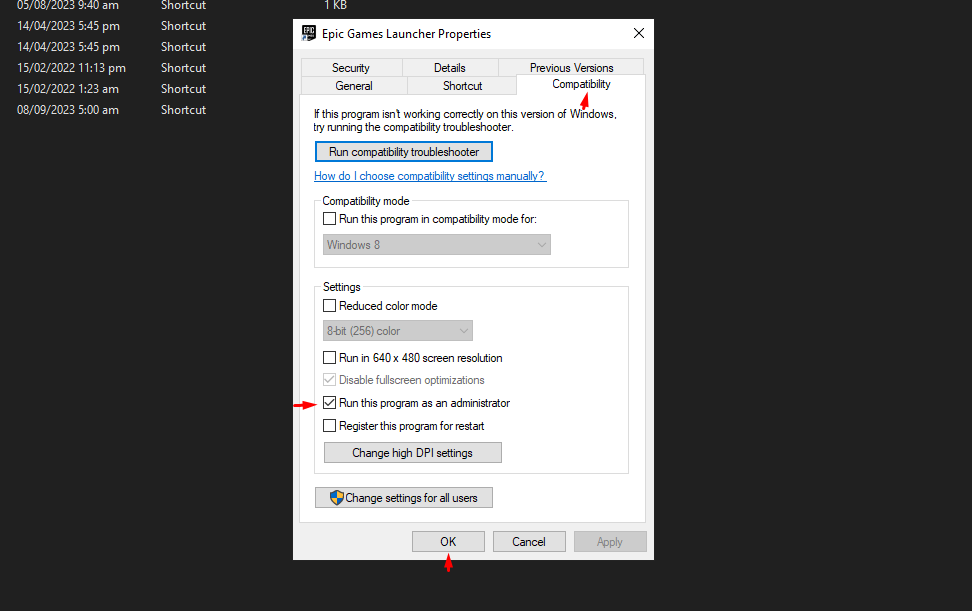Click Change high DPI settings button
This screenshot has height=611, width=972.
coord(412,453)
